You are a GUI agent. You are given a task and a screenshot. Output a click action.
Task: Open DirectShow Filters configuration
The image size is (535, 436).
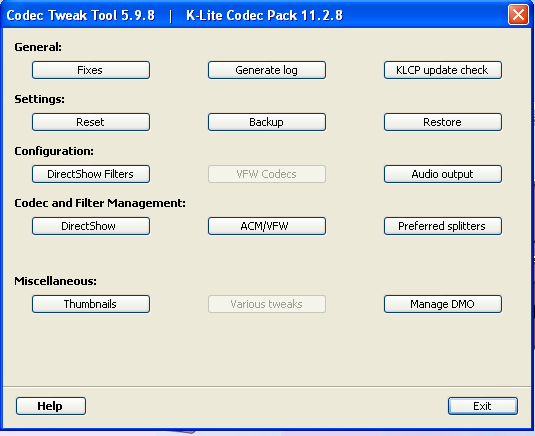tap(91, 174)
